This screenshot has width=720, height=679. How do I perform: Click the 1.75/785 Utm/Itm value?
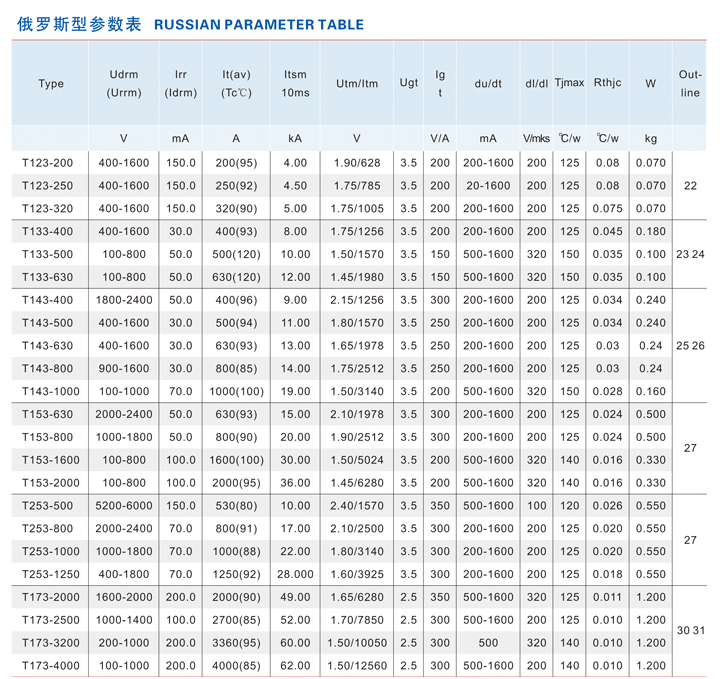pos(357,186)
